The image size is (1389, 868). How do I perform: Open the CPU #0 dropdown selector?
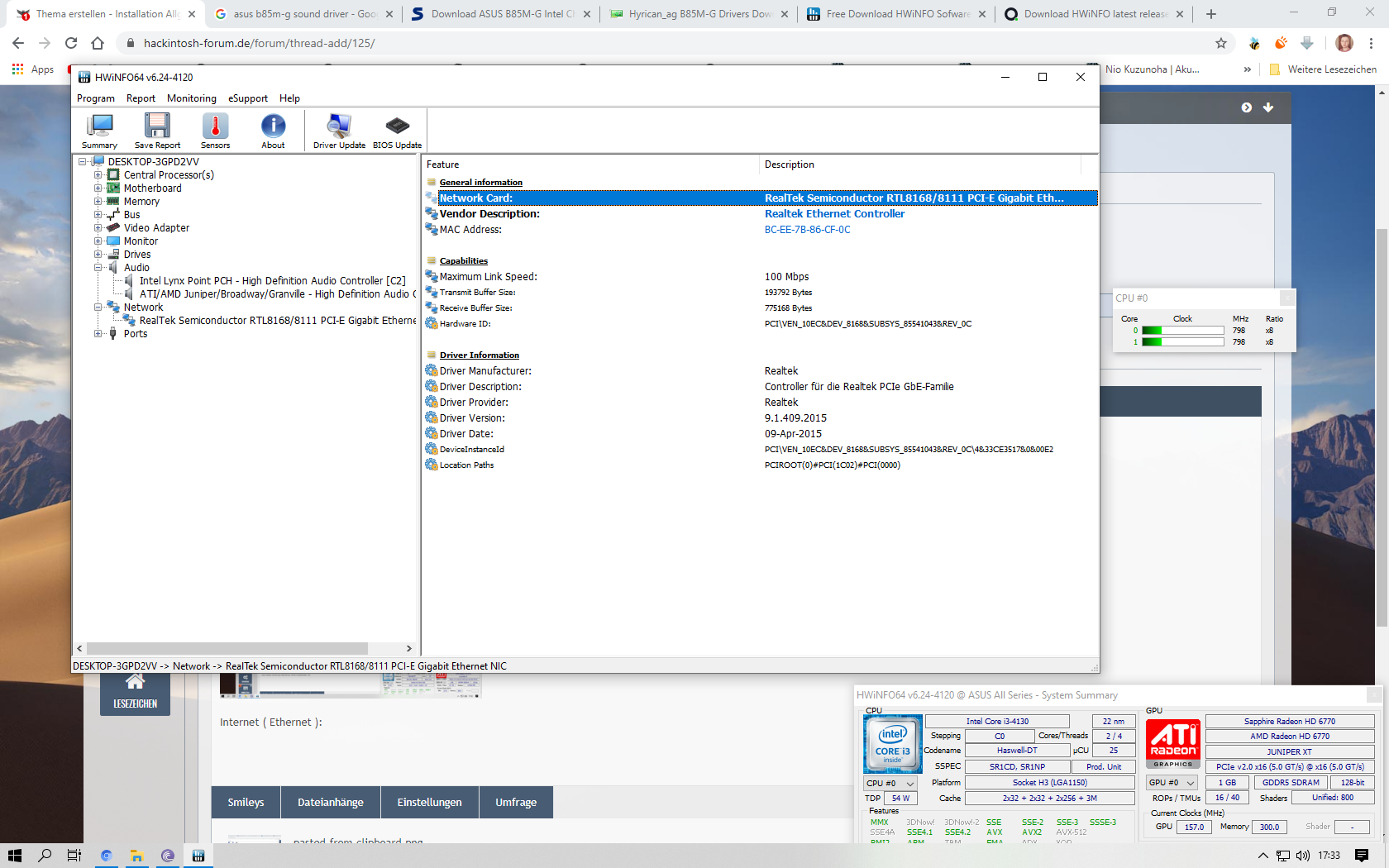pos(890,783)
